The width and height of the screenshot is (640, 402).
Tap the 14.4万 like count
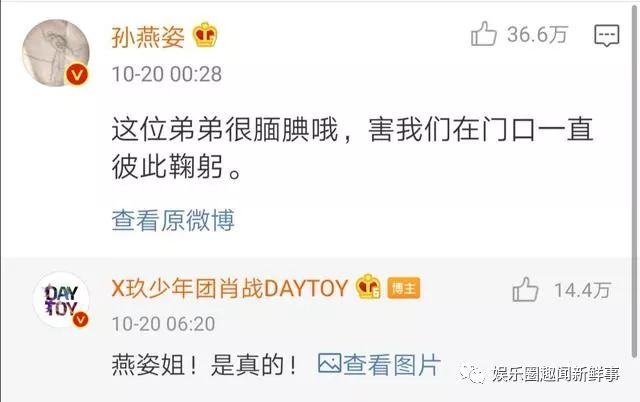[582, 290]
